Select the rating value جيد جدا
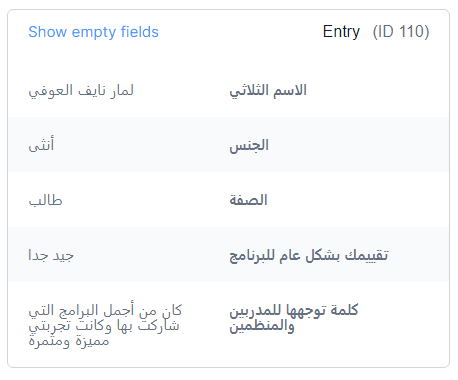This screenshot has width=458, height=380. [51, 255]
